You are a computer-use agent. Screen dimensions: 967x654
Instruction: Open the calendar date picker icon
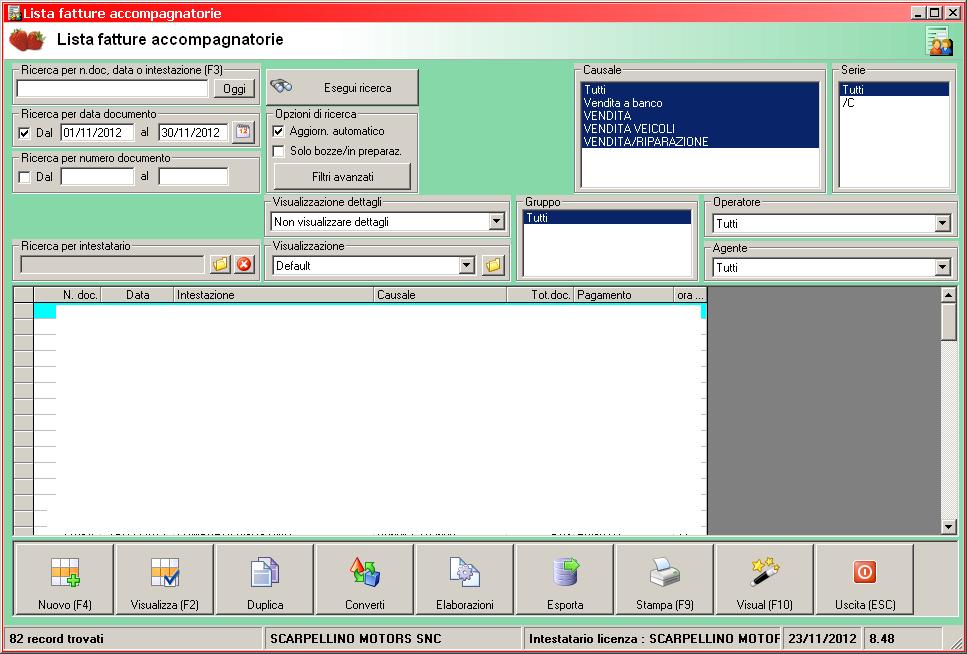(x=243, y=132)
